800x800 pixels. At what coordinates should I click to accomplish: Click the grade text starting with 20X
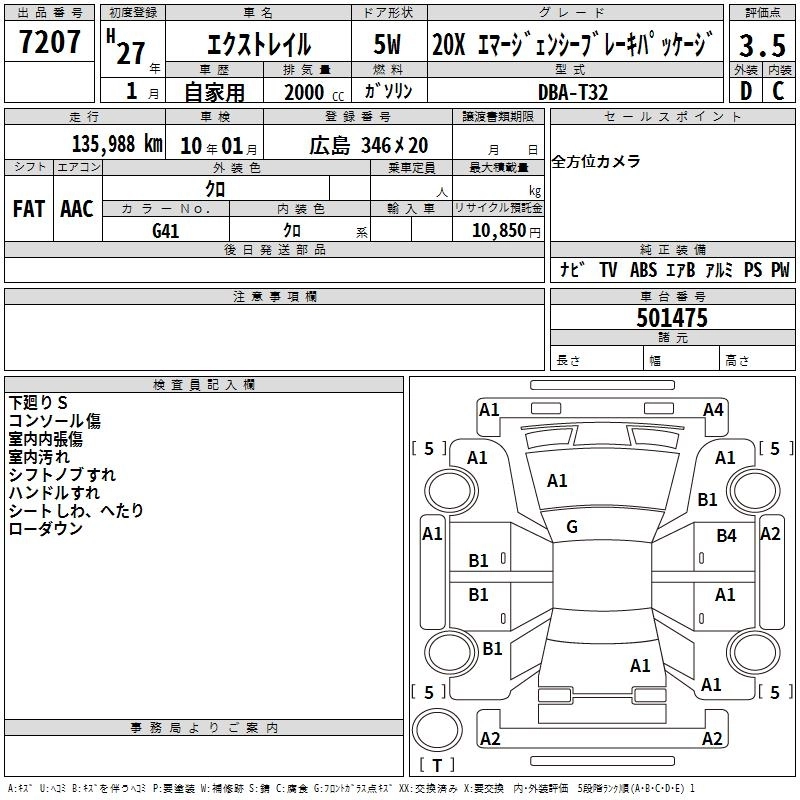(572, 44)
